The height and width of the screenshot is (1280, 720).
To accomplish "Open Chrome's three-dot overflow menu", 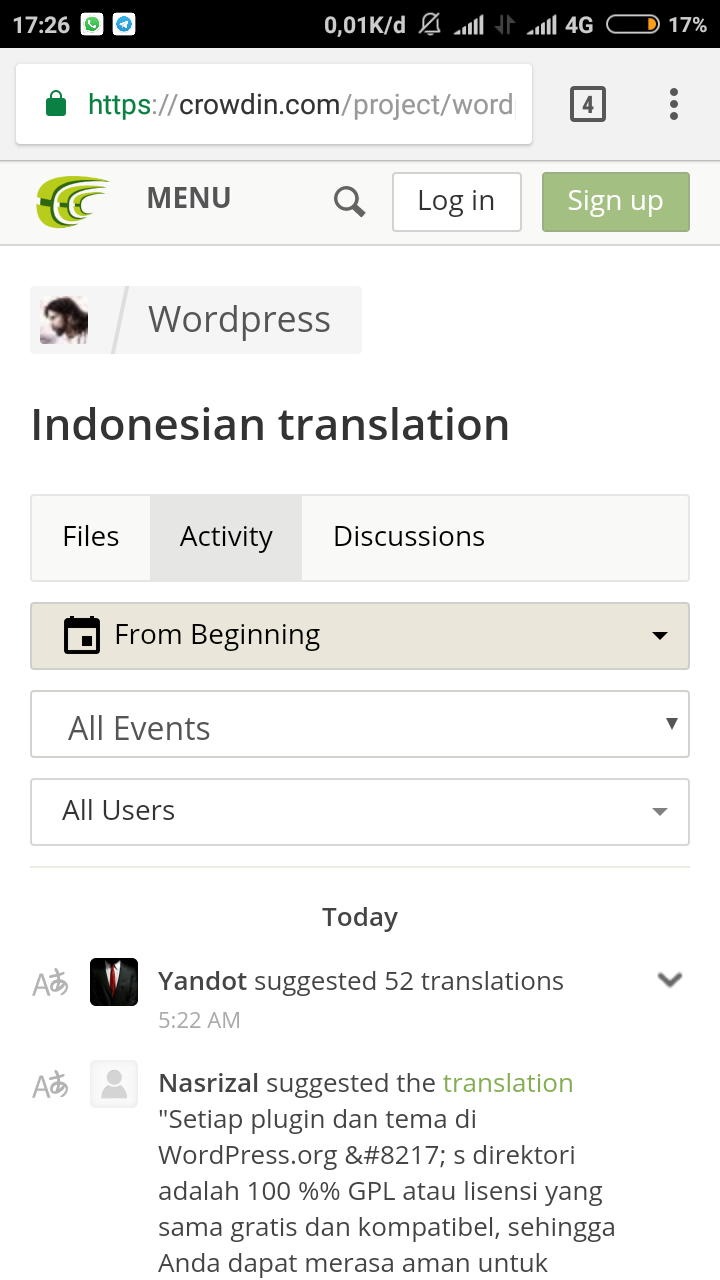I will pyautogui.click(x=674, y=104).
